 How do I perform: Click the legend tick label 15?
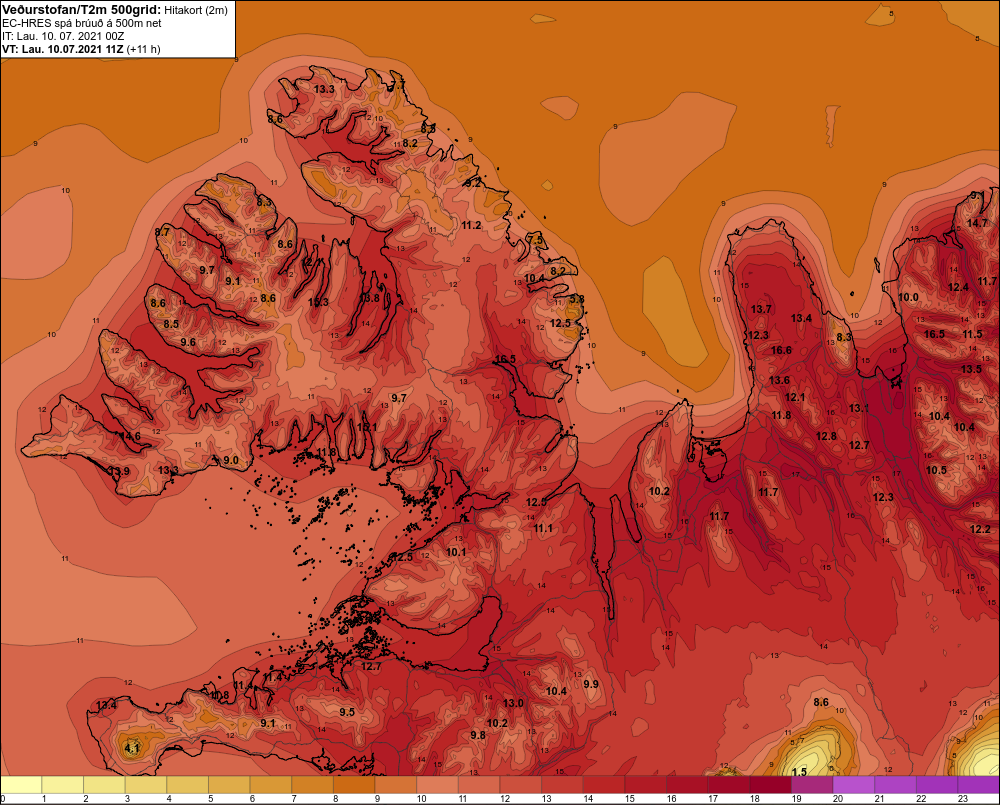(629, 799)
